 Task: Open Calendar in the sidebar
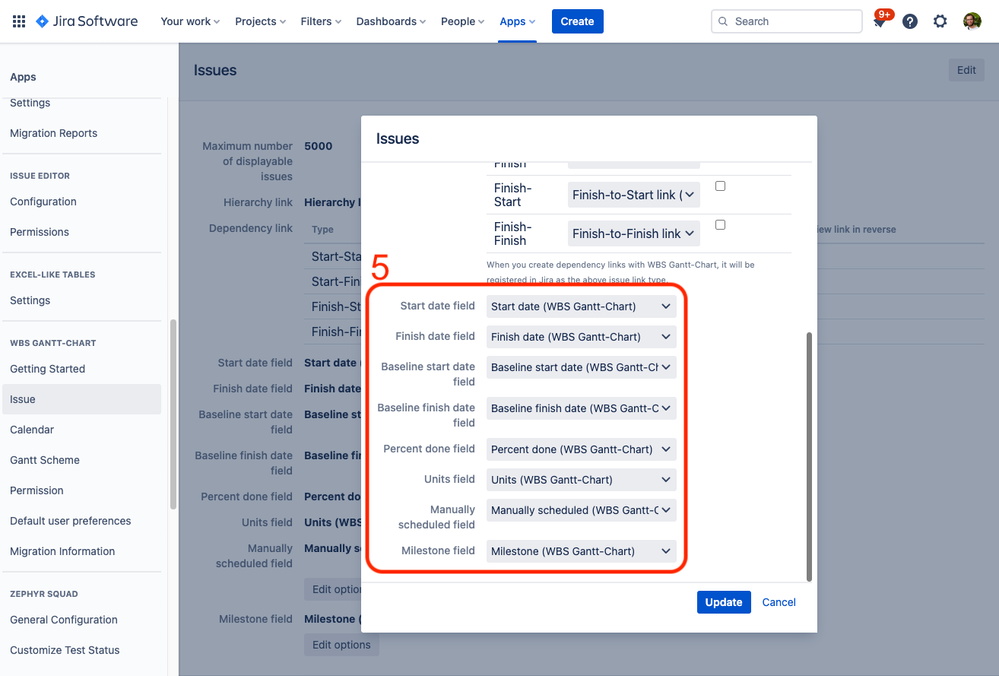[32, 429]
